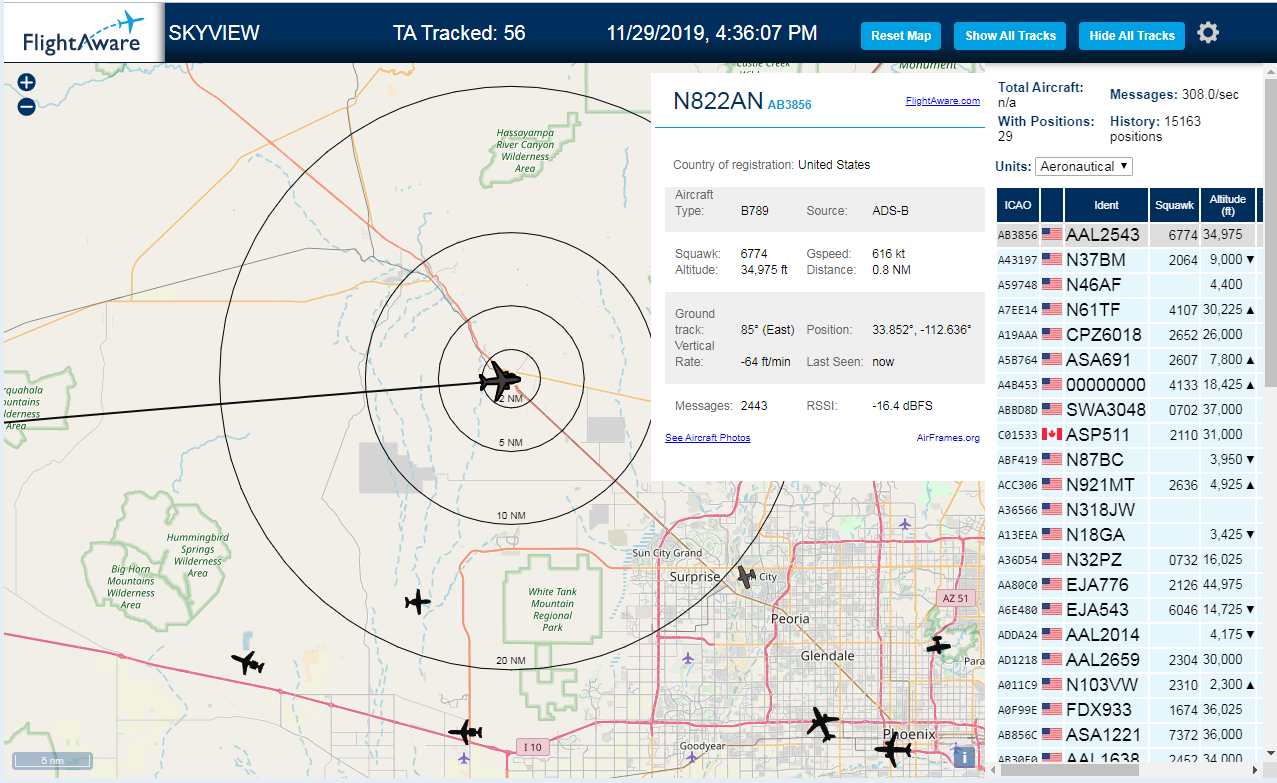Select the aircraft south of Glendale
Image resolution: width=1277 pixels, height=783 pixels.
[822, 723]
